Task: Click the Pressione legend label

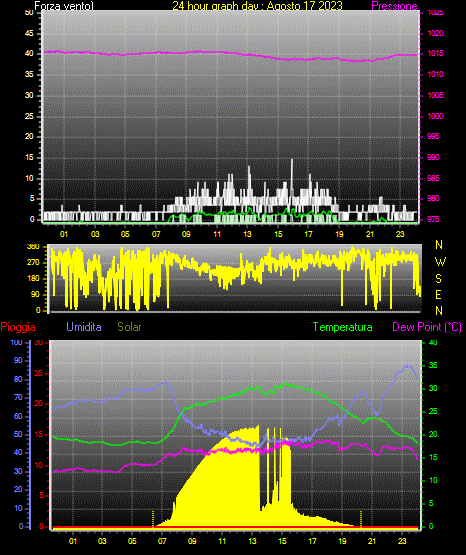Action: [x=394, y=6]
